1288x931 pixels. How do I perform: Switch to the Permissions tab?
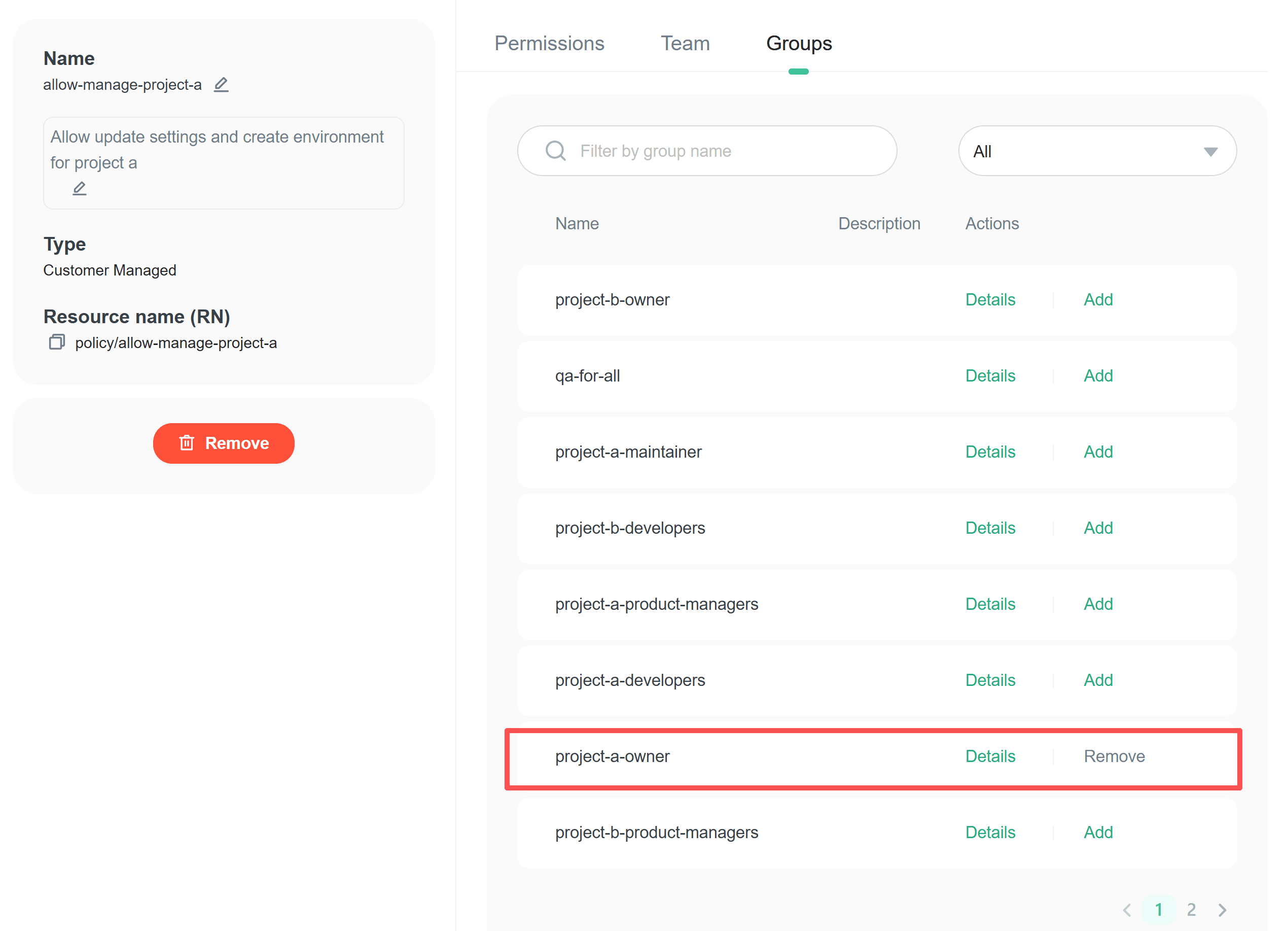click(549, 44)
